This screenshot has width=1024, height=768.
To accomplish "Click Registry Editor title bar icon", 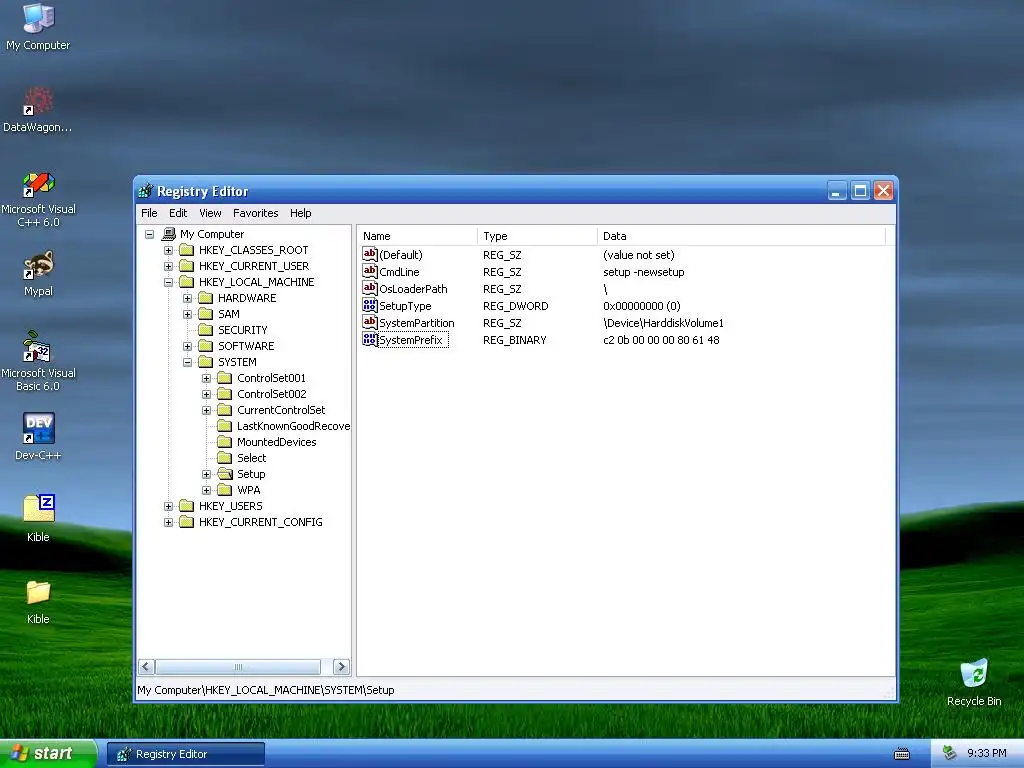I will pos(146,191).
